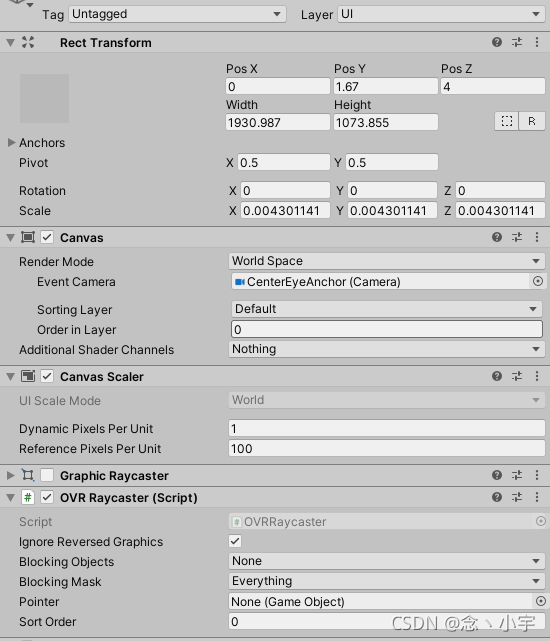Click the Pivot Y field
550x641 pixels.
392,162
